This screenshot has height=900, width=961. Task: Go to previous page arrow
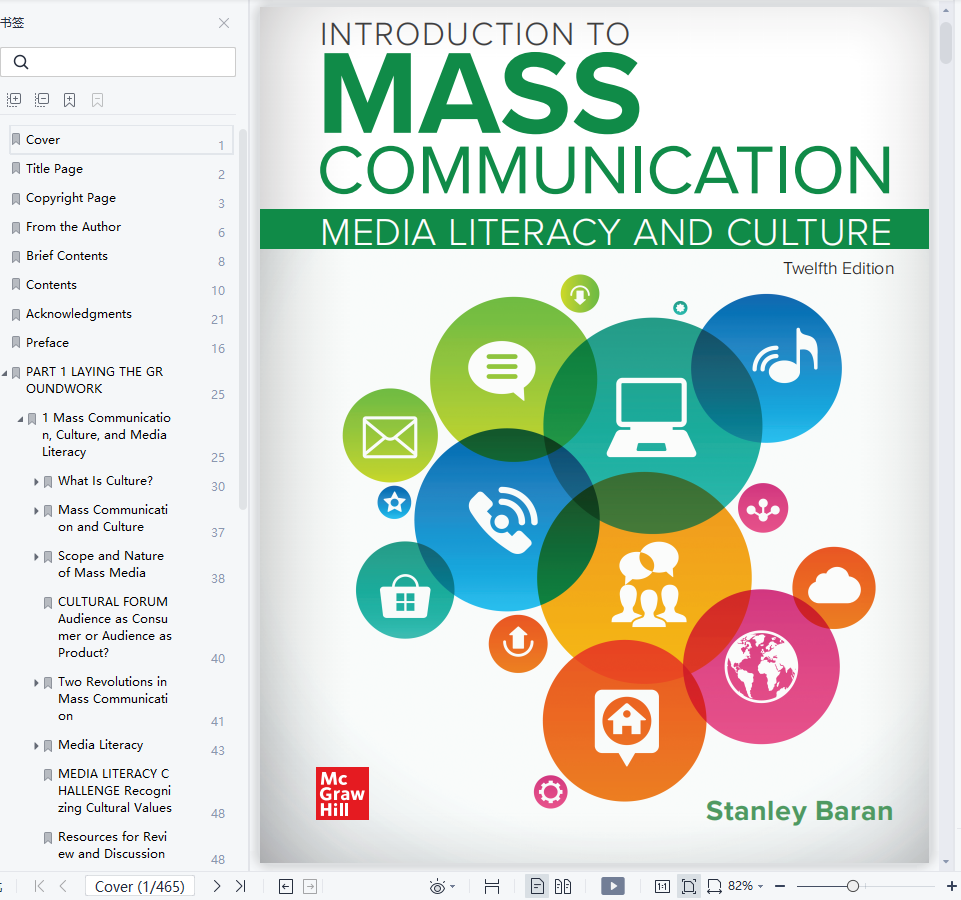click(x=63, y=886)
